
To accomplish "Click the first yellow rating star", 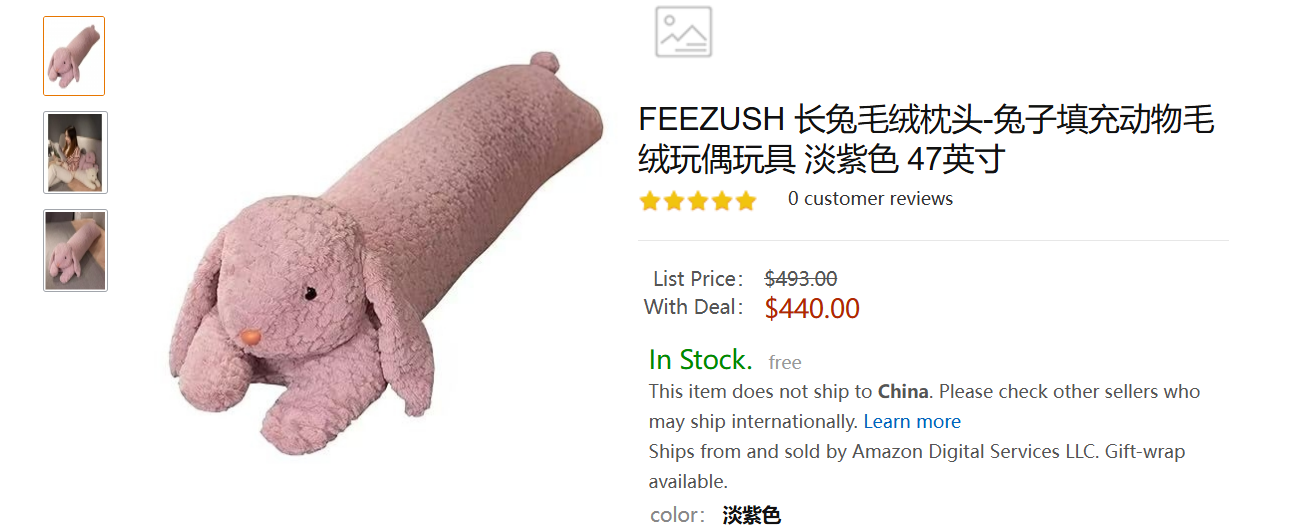I will [x=650, y=201].
